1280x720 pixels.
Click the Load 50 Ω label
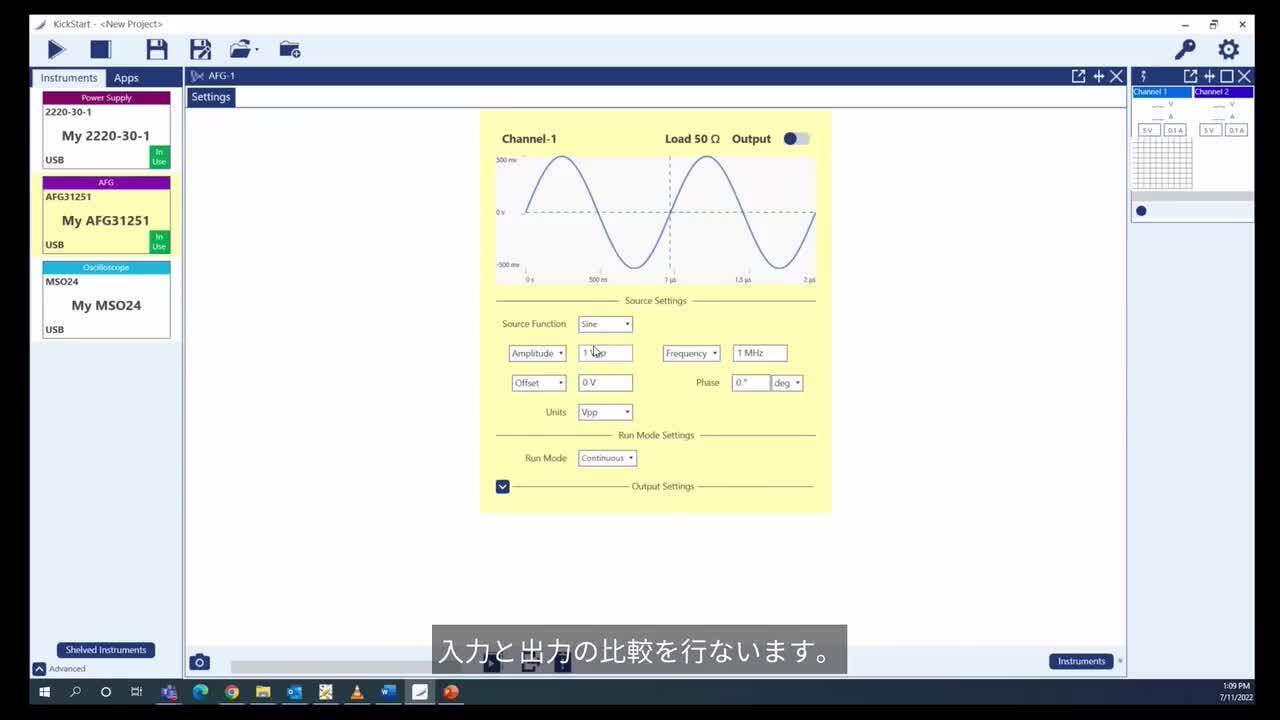click(x=692, y=139)
